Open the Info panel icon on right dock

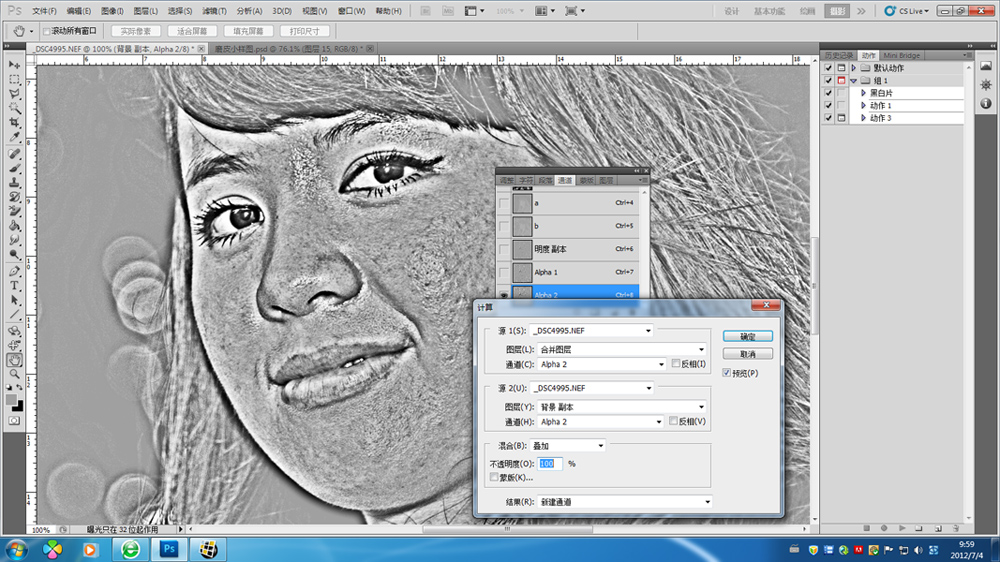tap(985, 105)
